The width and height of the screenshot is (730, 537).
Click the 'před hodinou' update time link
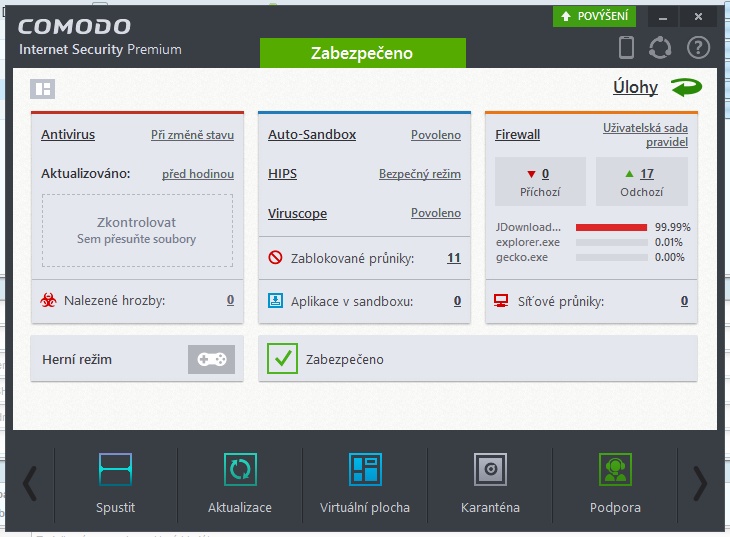198,174
